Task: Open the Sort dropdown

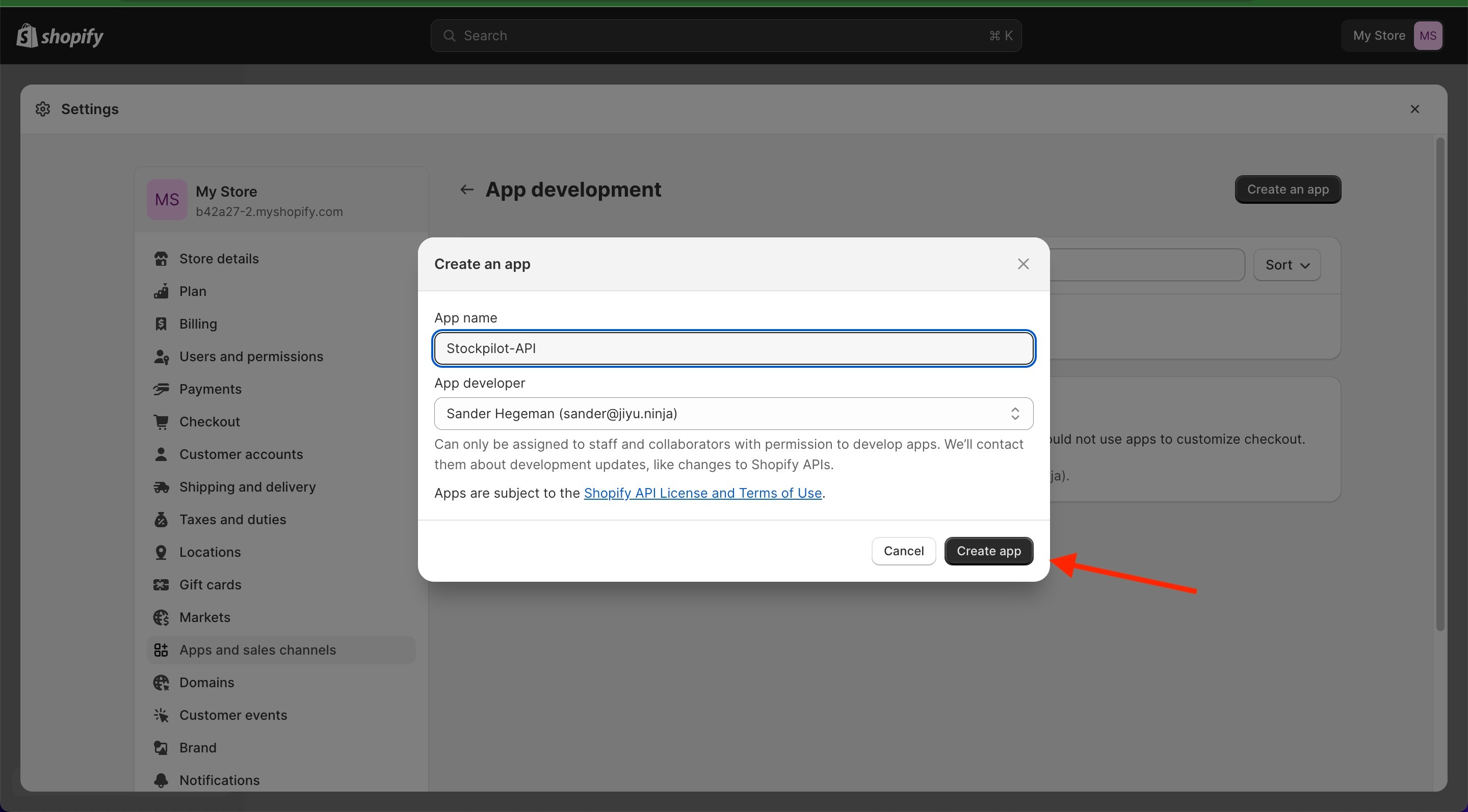Action: (1287, 265)
